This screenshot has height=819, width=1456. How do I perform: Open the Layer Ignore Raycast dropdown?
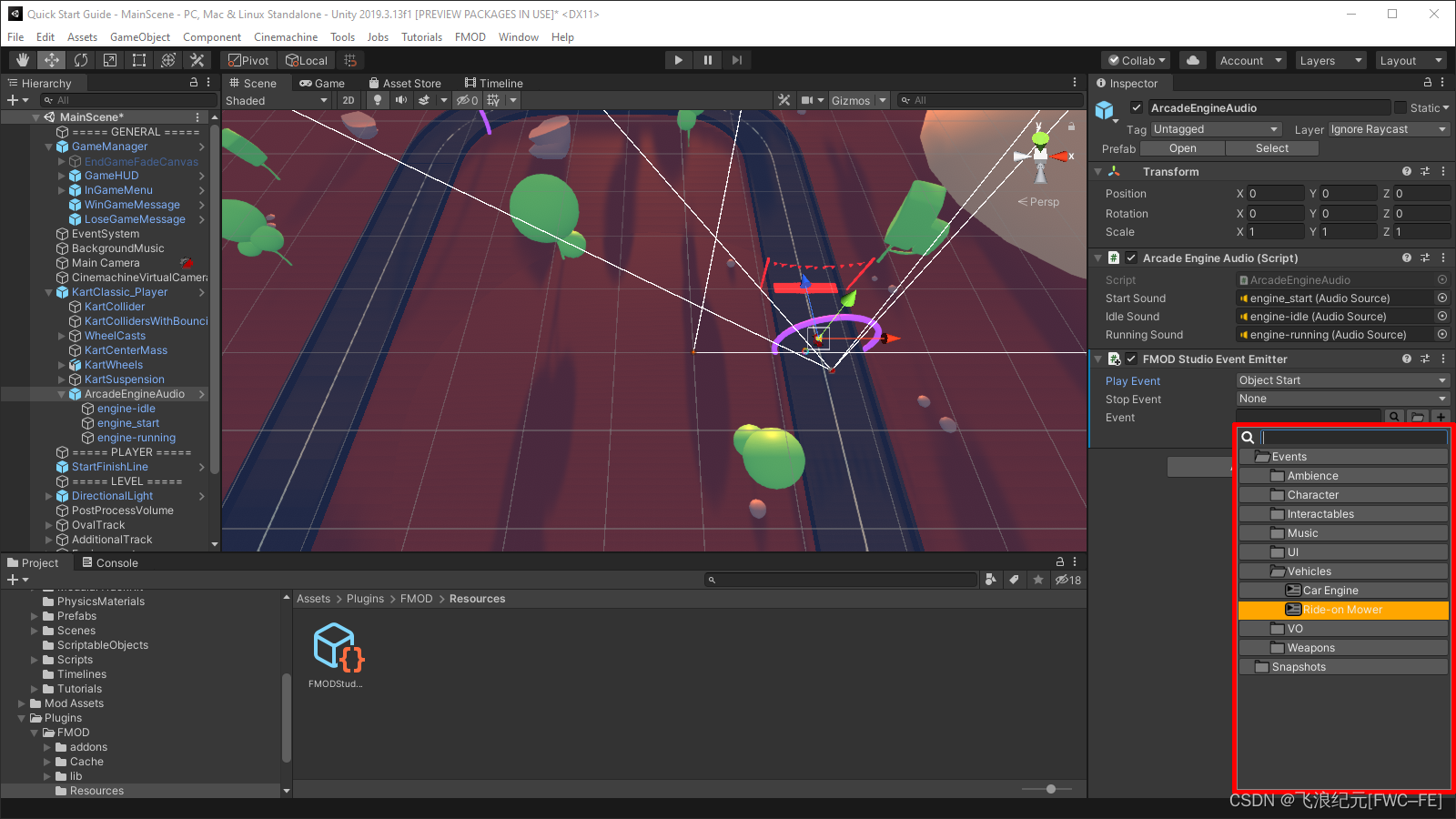(x=1389, y=129)
